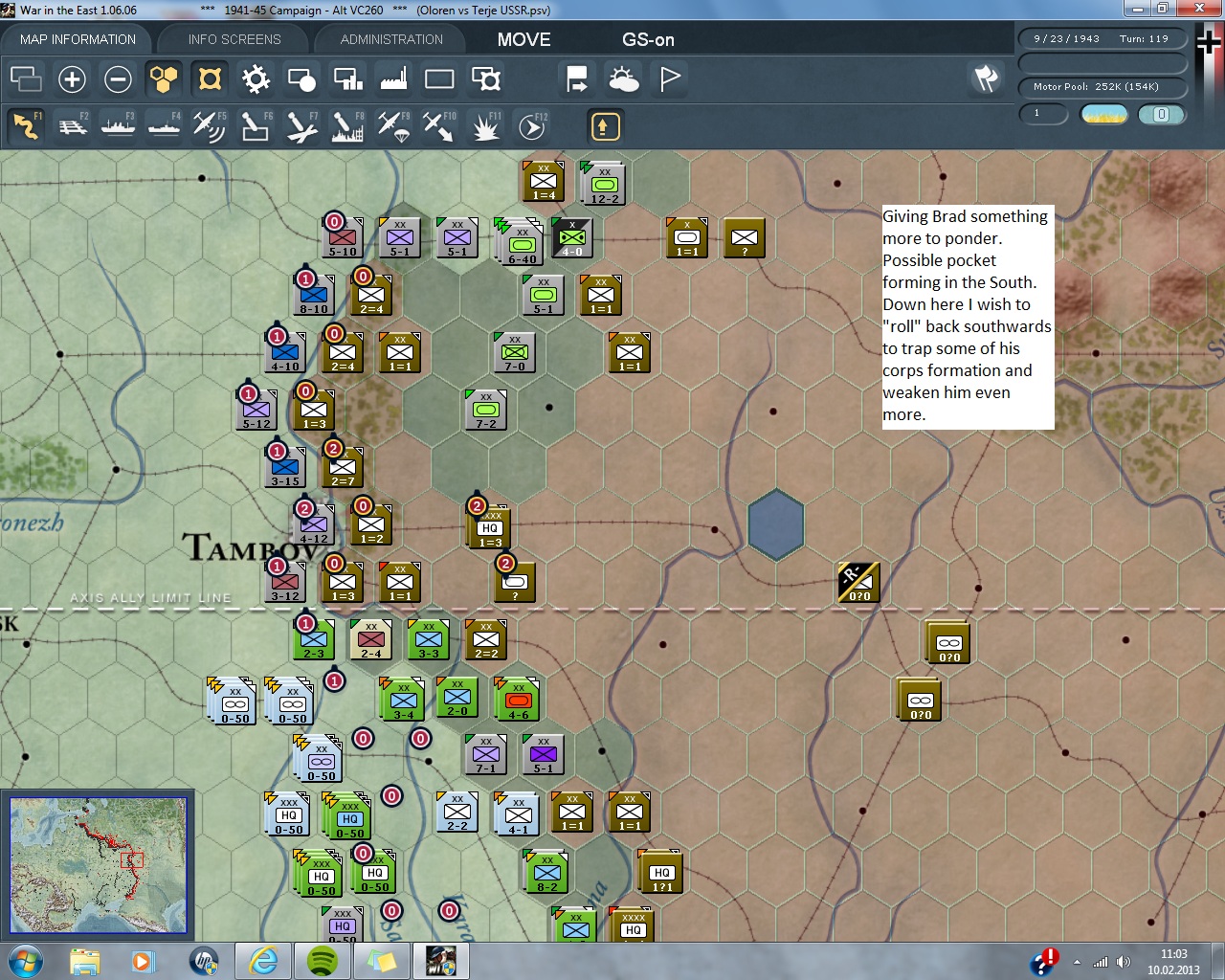Image resolution: width=1225 pixels, height=980 pixels.
Task: Select the 8-2 green unit counter
Action: coord(546,872)
